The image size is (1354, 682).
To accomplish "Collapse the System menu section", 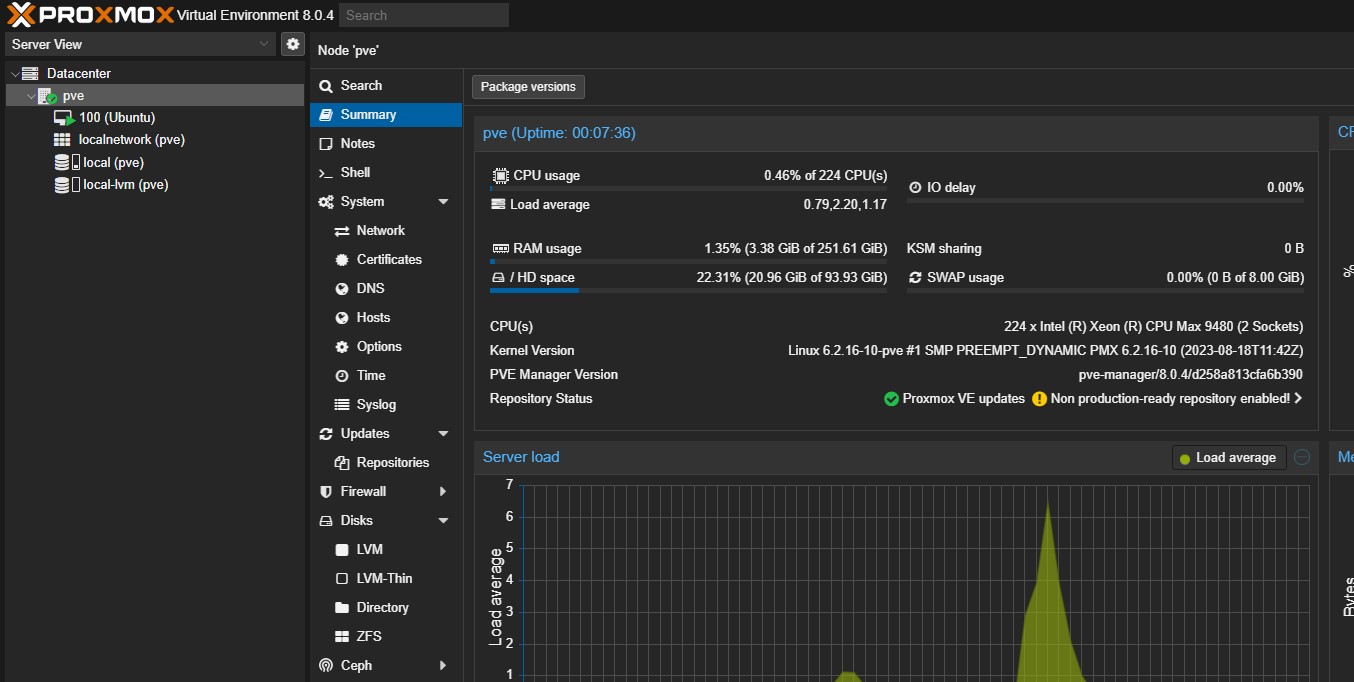I will point(443,202).
